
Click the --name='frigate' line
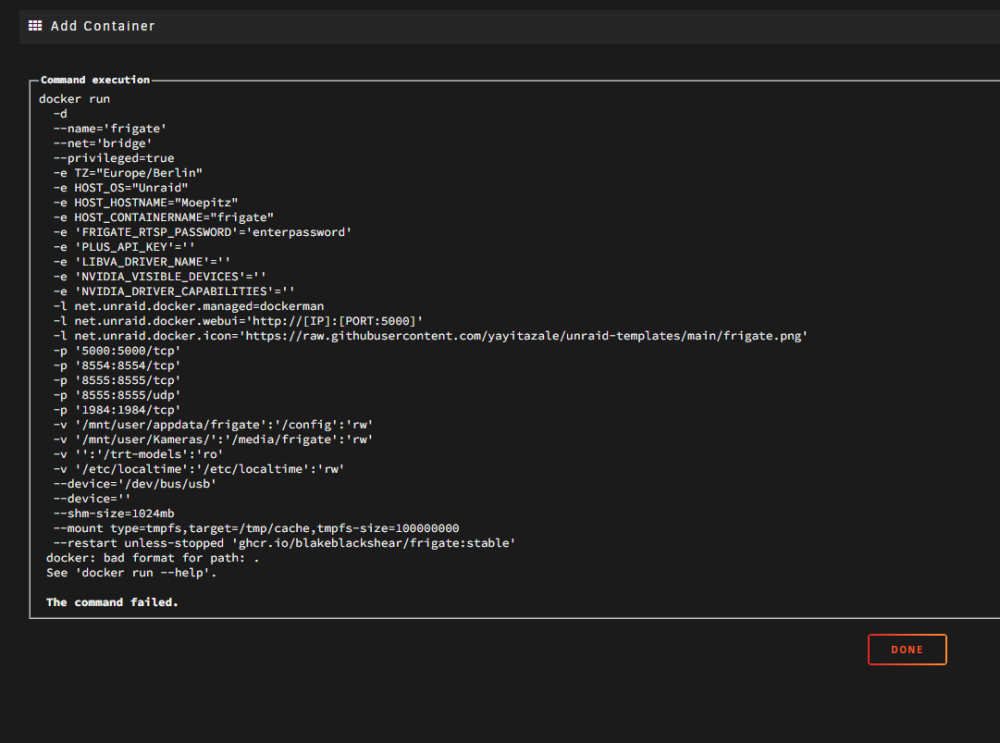pyautogui.click(x=110, y=128)
